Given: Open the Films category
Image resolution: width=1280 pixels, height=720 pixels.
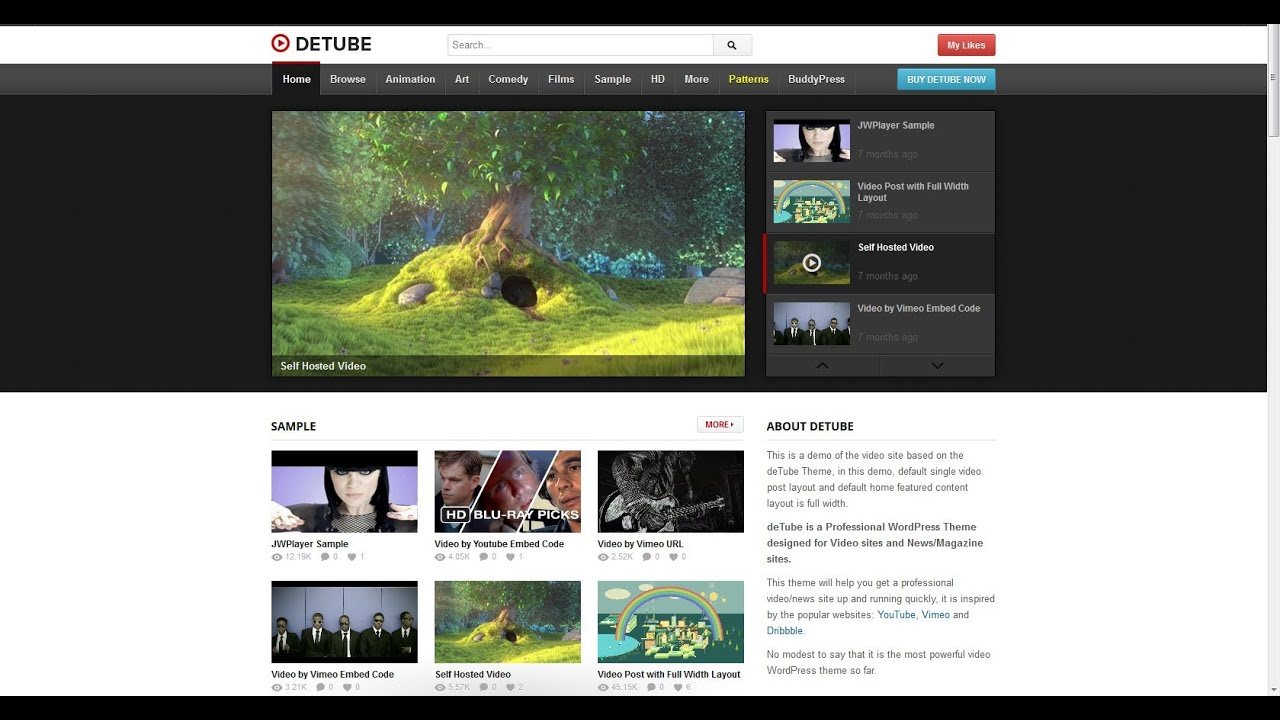Looking at the screenshot, I should point(561,79).
